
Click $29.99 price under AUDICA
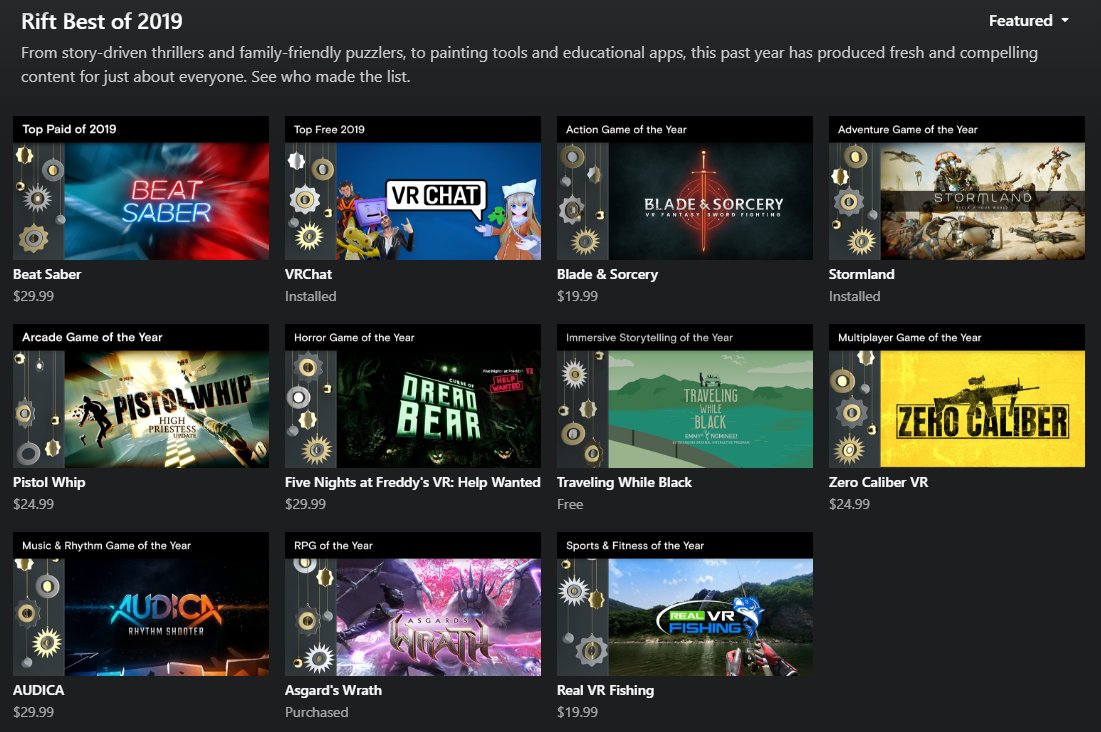33,712
